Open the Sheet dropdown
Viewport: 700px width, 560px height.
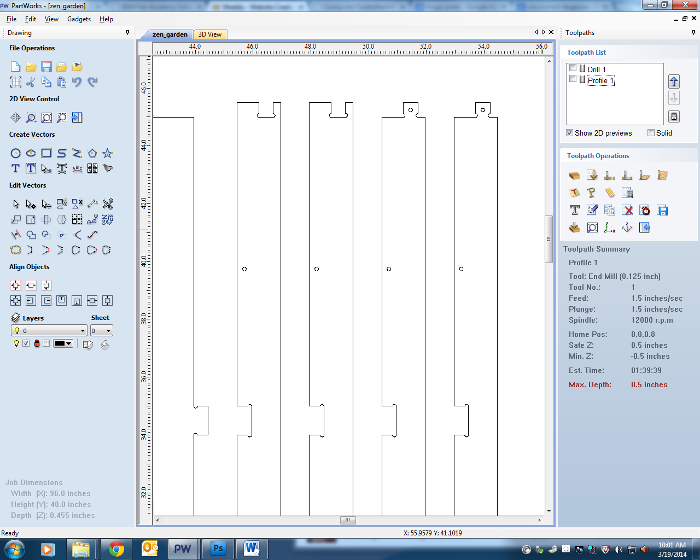pos(101,330)
